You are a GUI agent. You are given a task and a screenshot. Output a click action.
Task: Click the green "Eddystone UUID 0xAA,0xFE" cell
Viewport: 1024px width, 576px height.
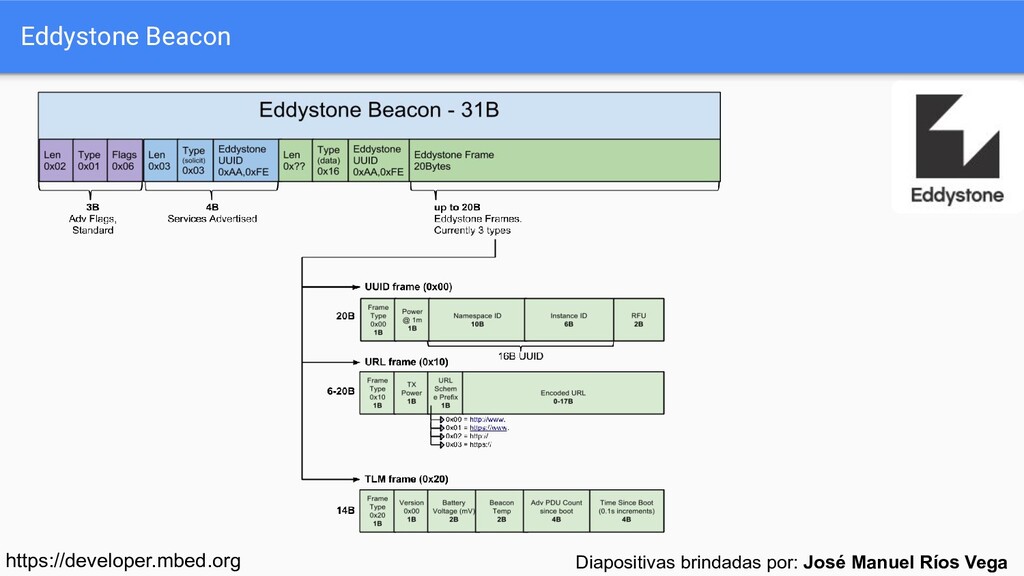click(379, 161)
